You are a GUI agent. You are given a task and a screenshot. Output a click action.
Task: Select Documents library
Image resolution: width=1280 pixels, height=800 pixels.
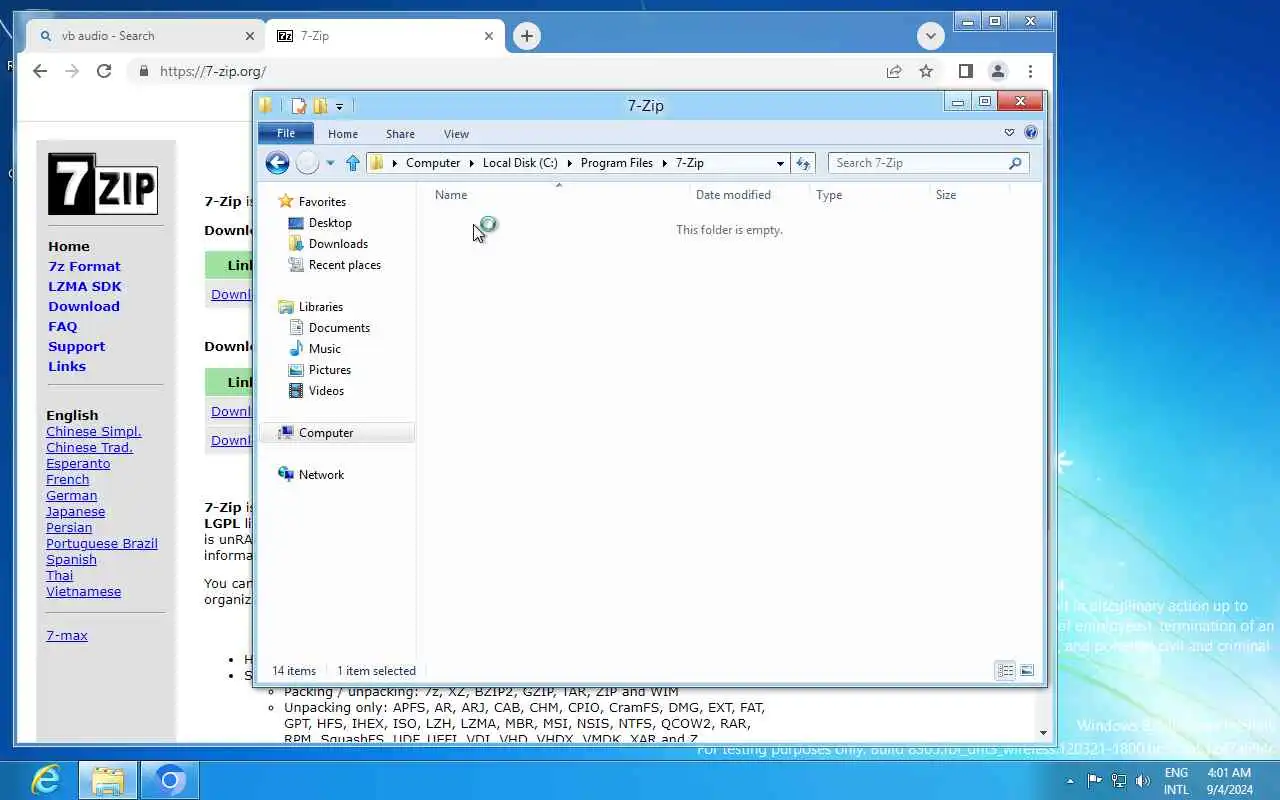click(x=339, y=328)
